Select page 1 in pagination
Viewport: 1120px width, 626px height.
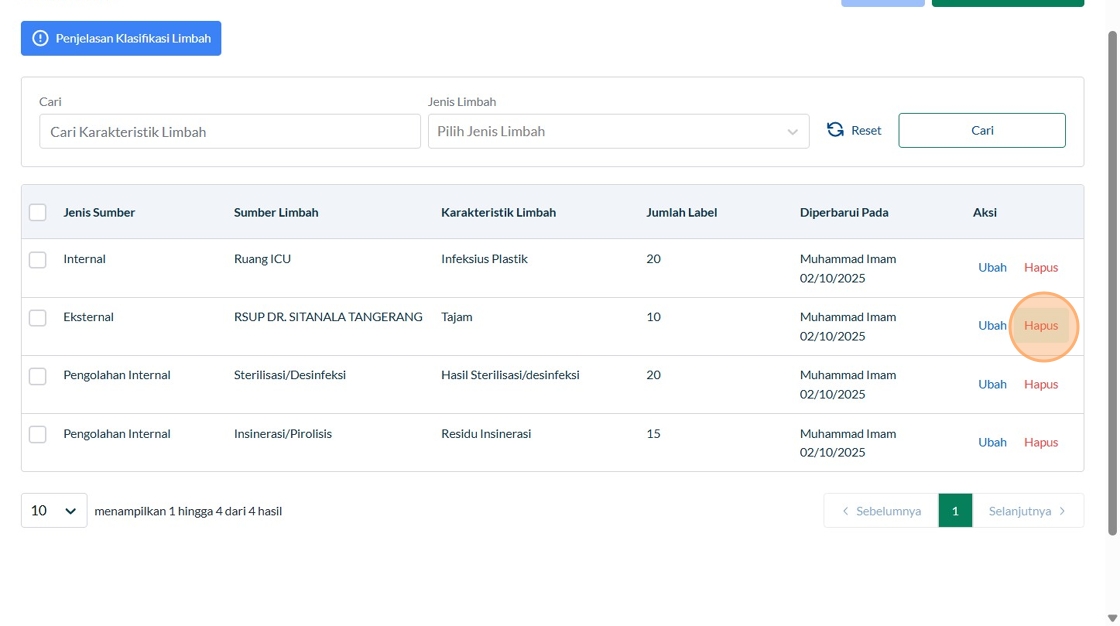tap(955, 511)
